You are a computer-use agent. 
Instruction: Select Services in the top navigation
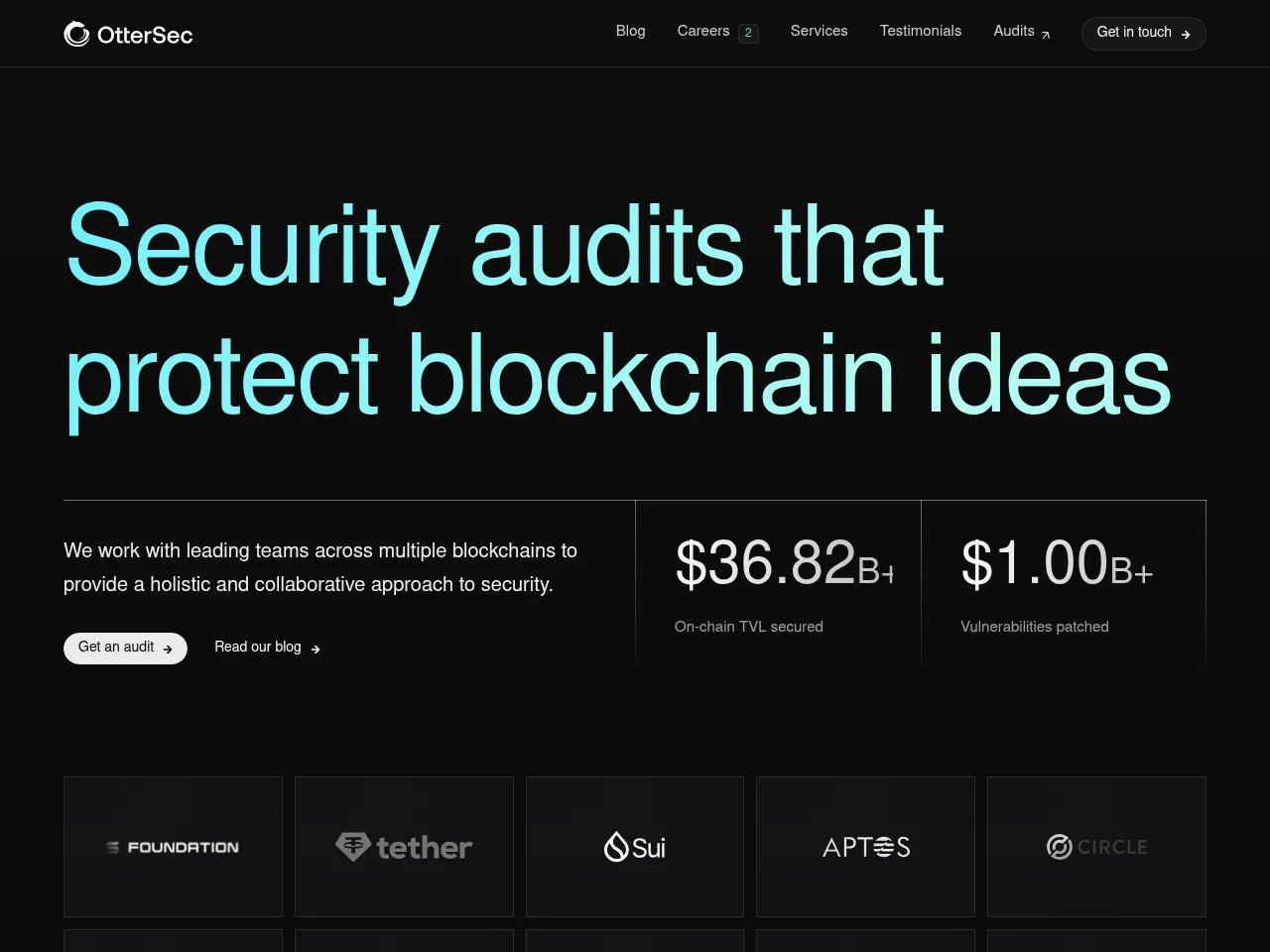point(819,32)
